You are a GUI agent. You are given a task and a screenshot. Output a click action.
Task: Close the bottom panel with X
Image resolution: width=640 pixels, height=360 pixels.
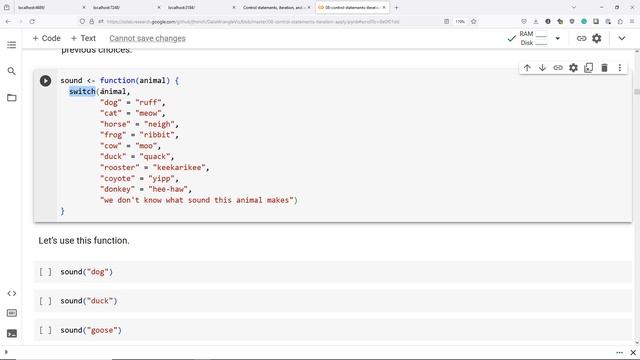(633, 352)
